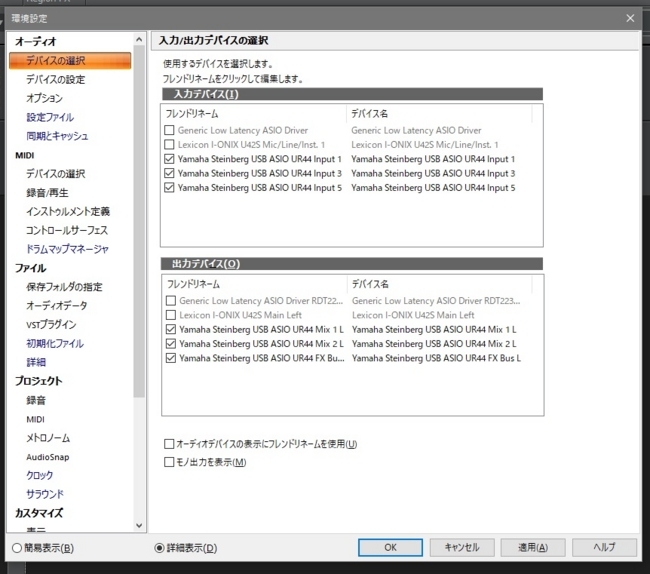The image size is (650, 574).
Task: Click the プロジェクト category heading
Action: (39, 381)
